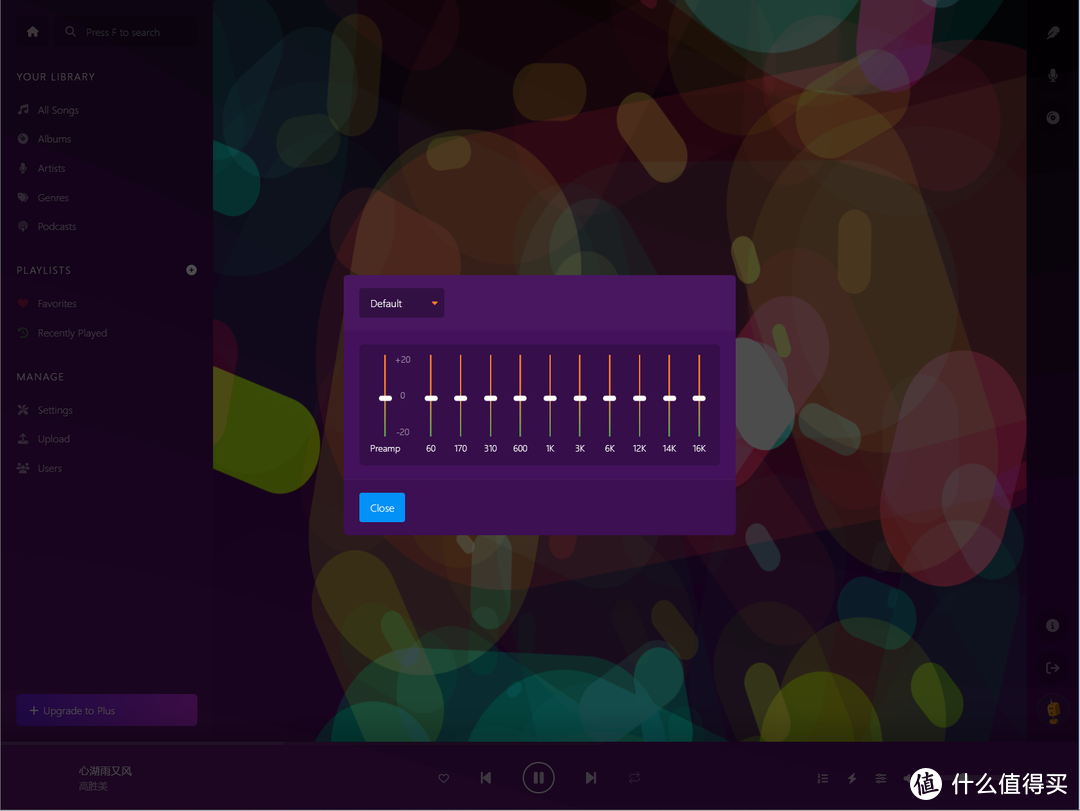Click the 60 Hz band slider handle
1080x811 pixels.
coord(431,398)
